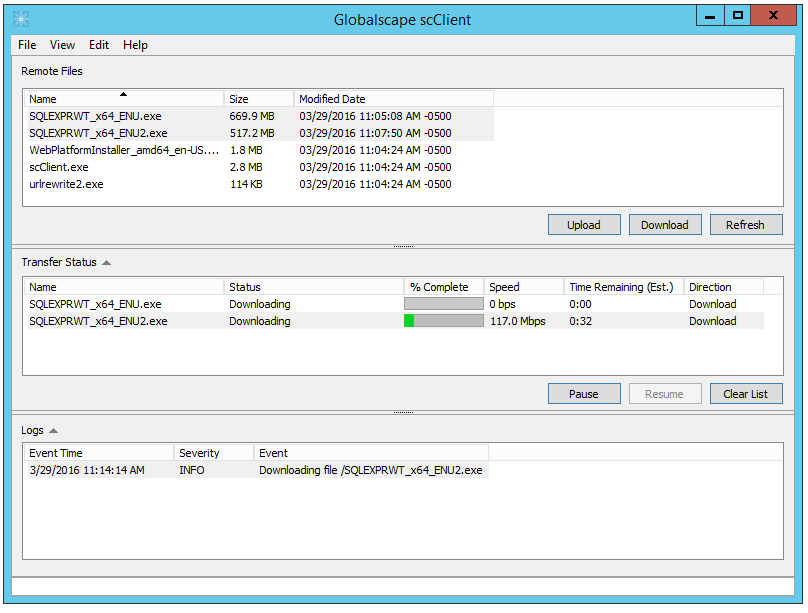Collapse the Logs panel arrow

pyautogui.click(x=54, y=431)
